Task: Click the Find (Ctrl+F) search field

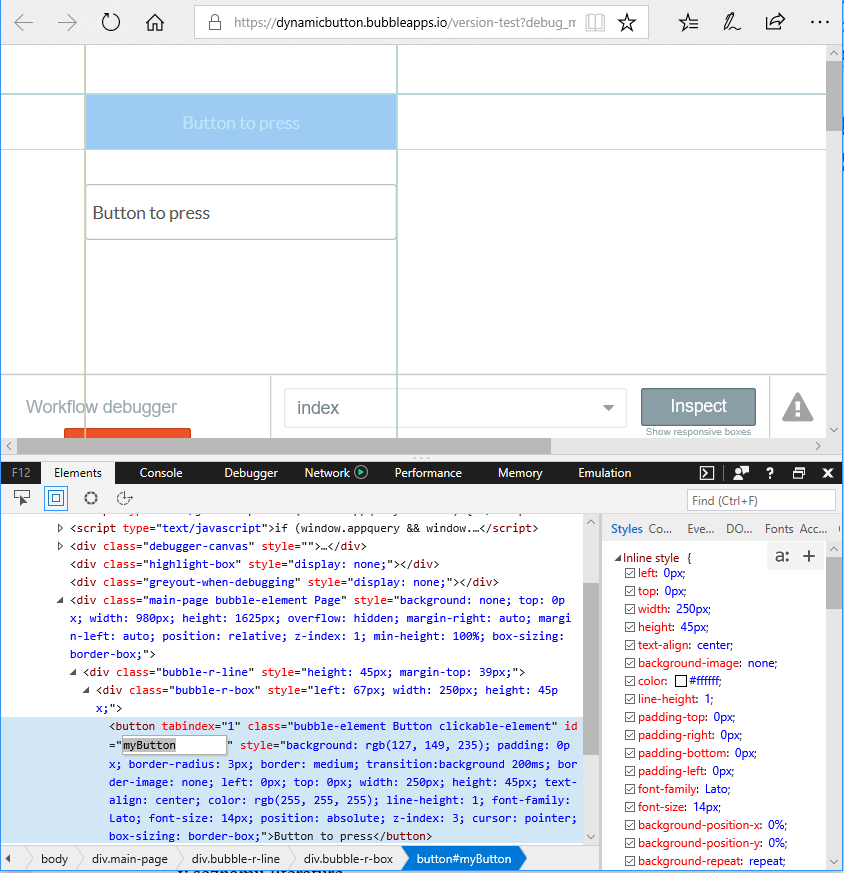Action: pos(761,501)
